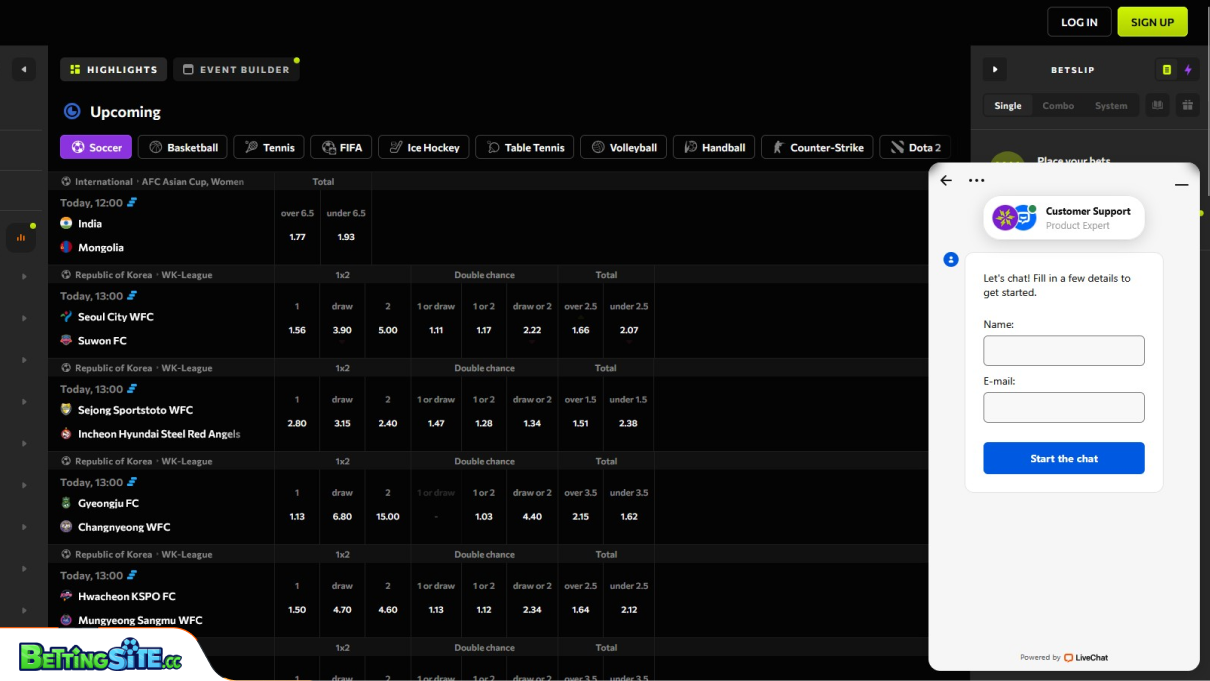
Task: Click the betslip book rules icon
Action: (1158, 105)
